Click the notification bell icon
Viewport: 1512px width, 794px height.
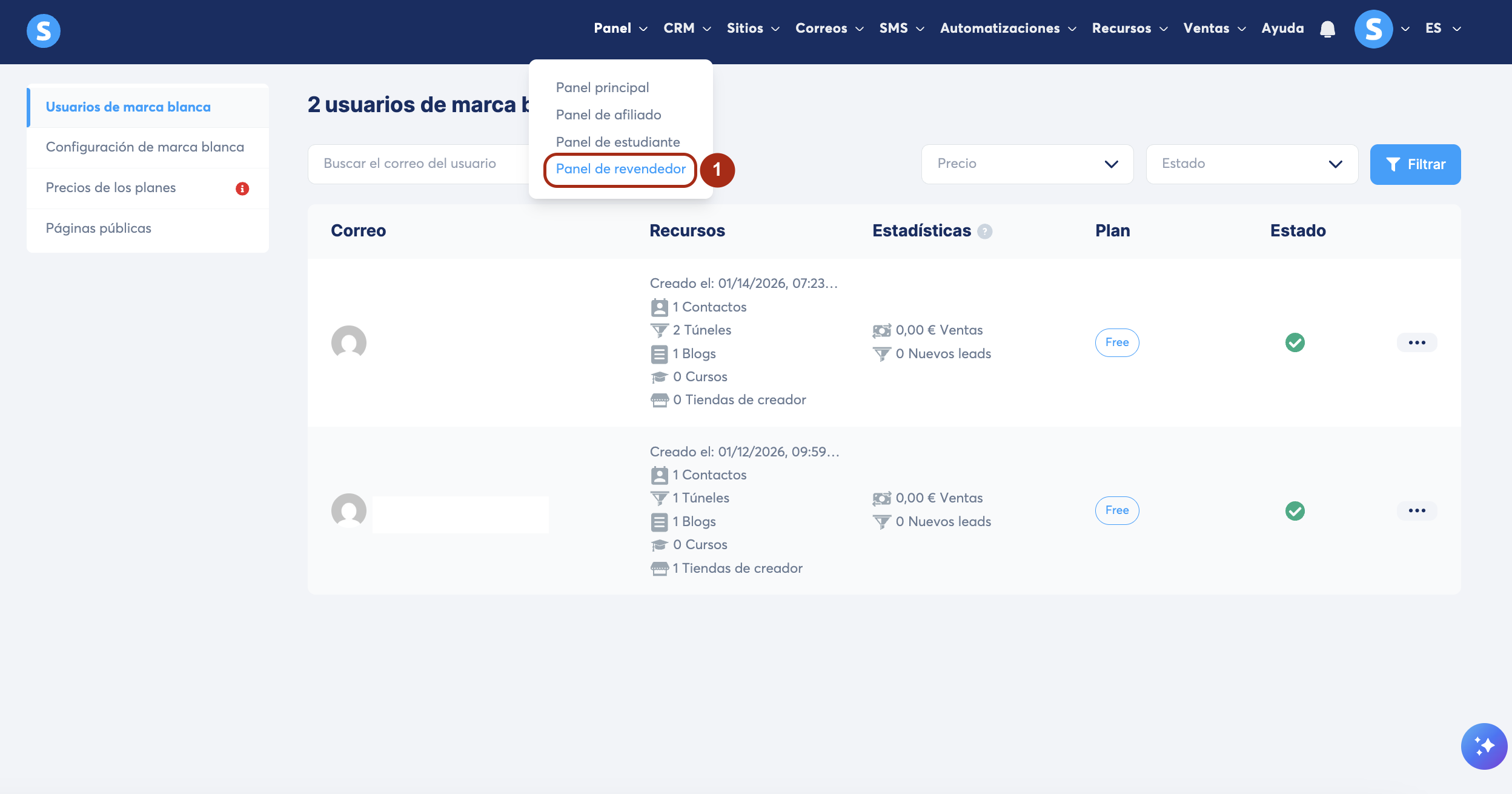point(1327,28)
